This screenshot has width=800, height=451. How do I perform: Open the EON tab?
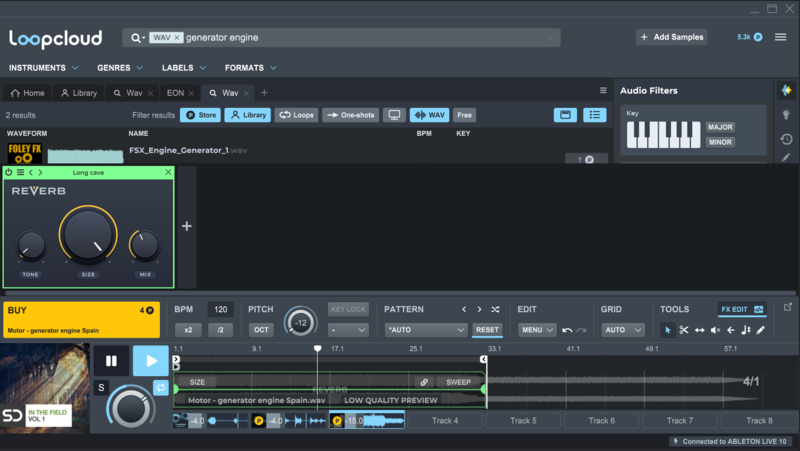[175, 93]
